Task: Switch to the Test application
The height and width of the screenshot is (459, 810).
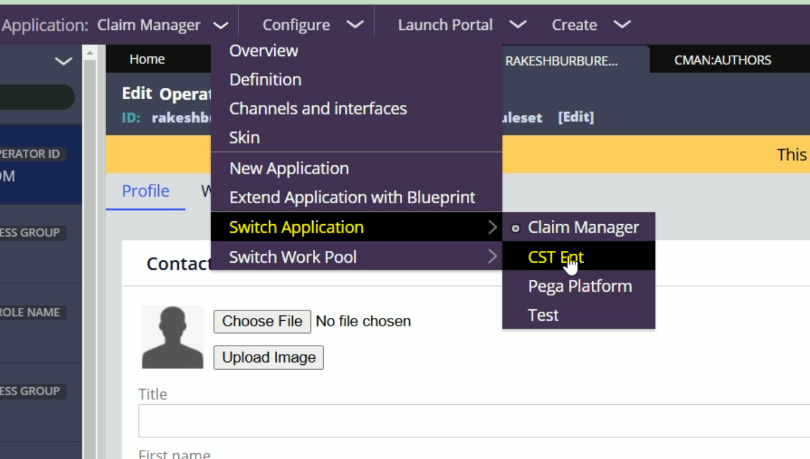Action: point(579,315)
